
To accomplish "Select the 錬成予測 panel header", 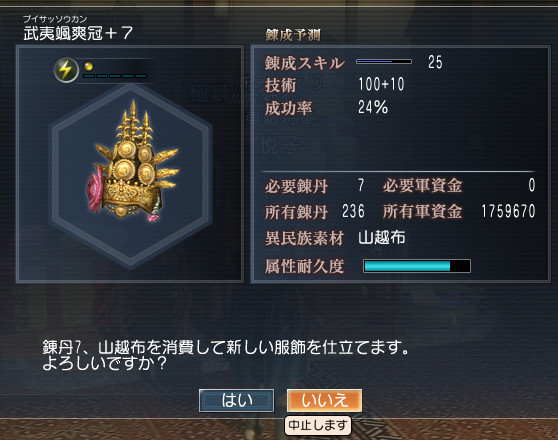I will [x=293, y=35].
